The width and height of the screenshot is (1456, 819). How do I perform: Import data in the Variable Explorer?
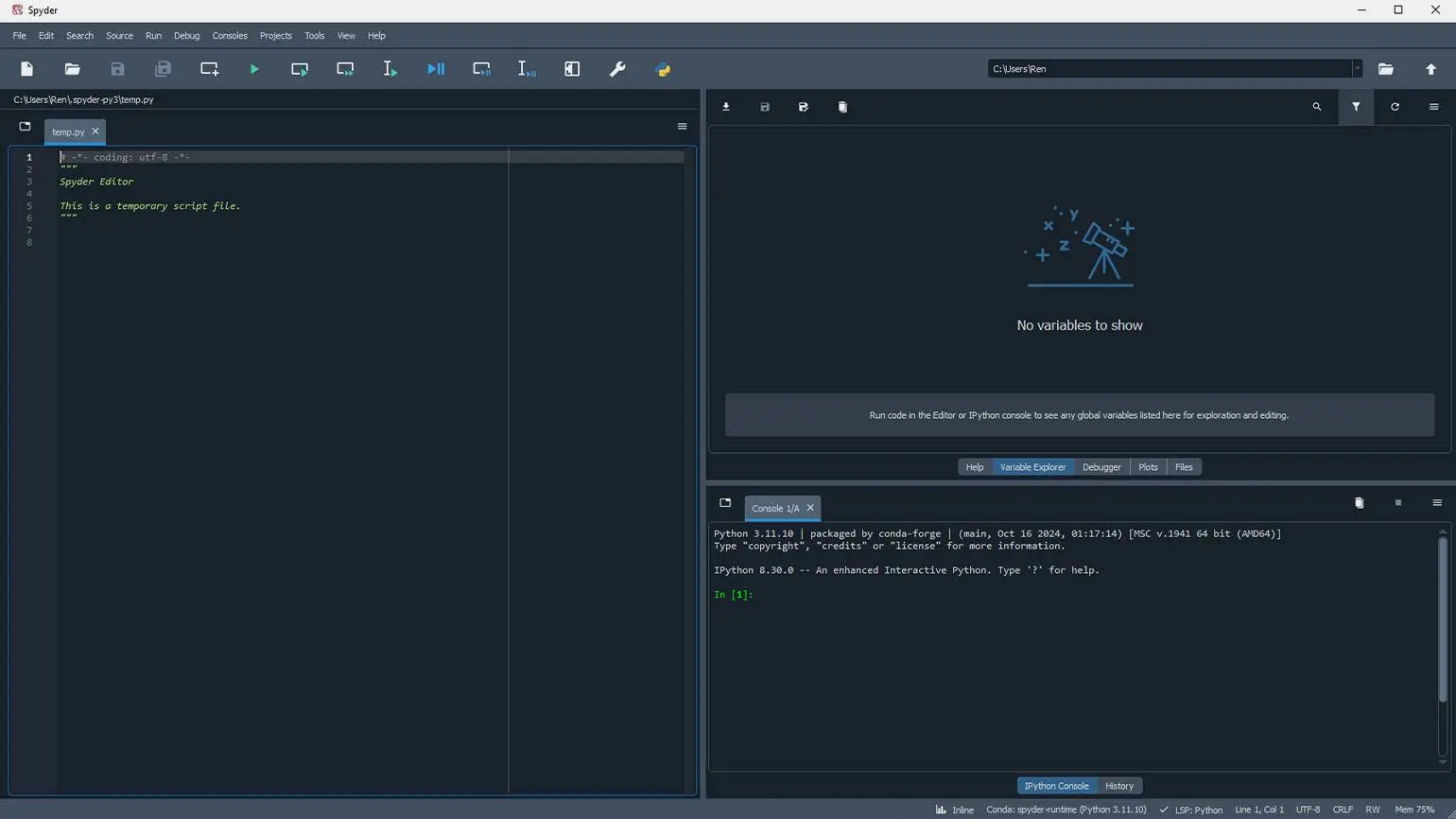[x=726, y=107]
